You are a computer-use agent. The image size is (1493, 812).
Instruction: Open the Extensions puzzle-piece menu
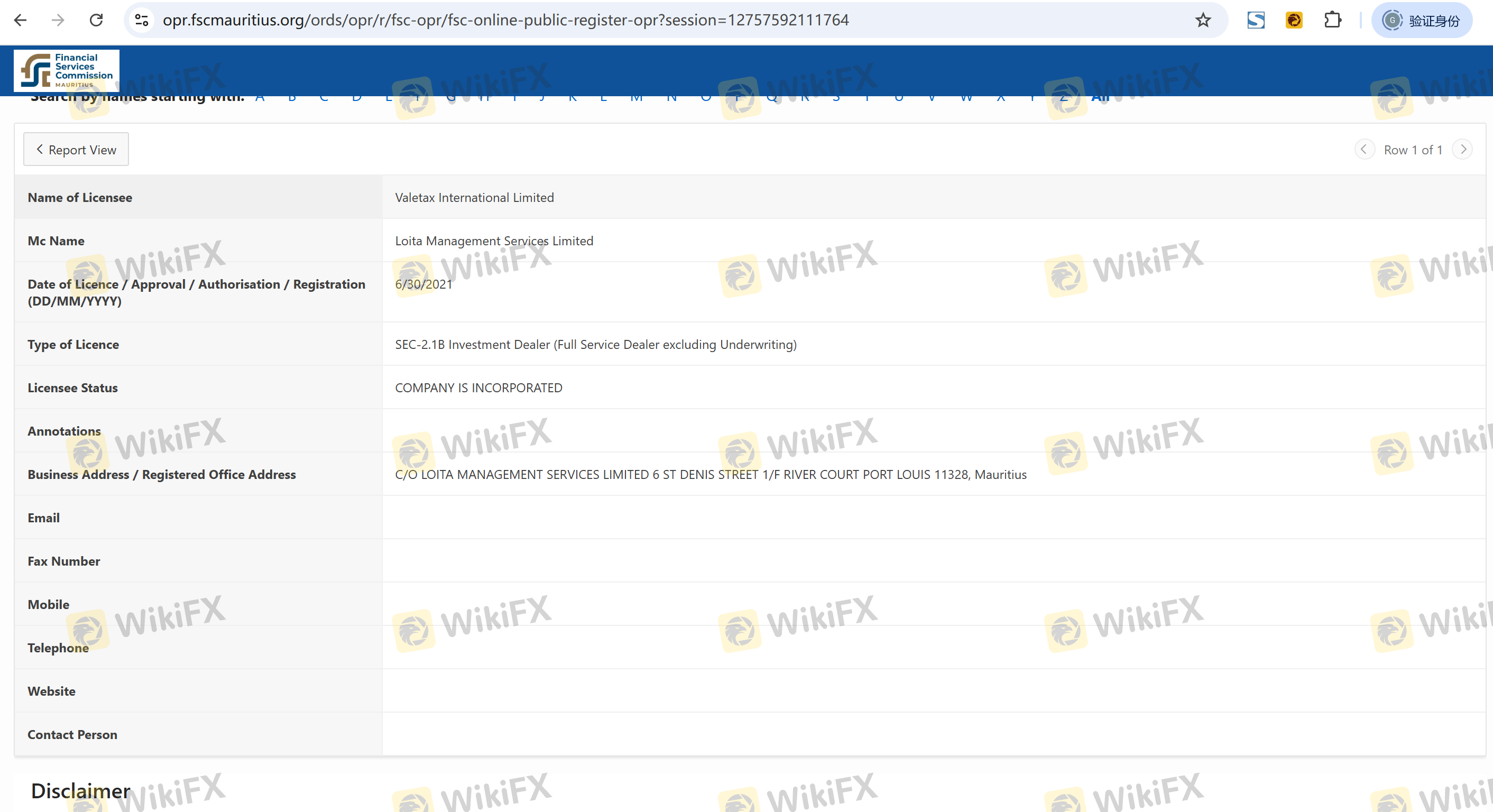click(1332, 20)
